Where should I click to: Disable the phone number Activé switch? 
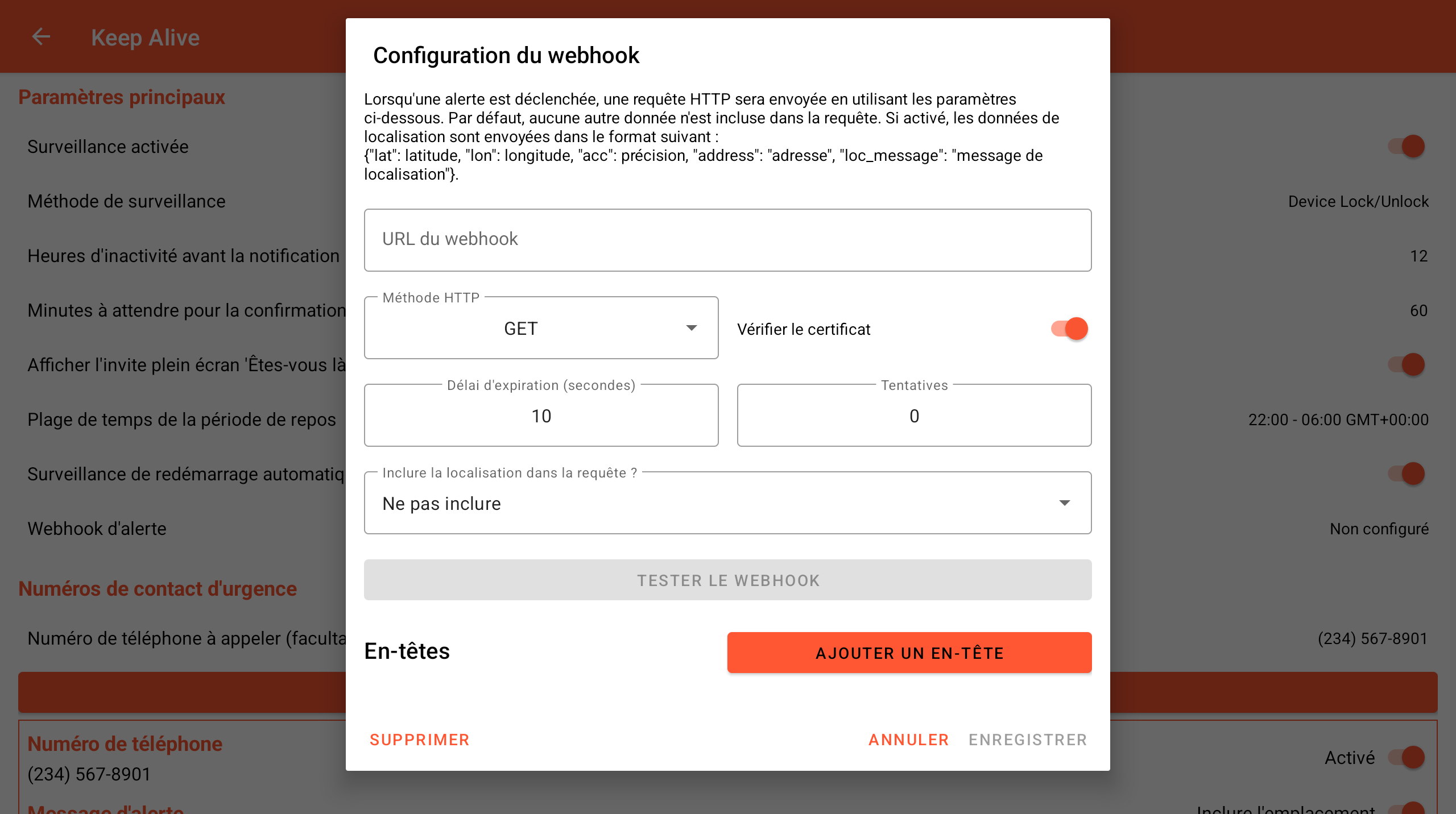pos(1406,757)
